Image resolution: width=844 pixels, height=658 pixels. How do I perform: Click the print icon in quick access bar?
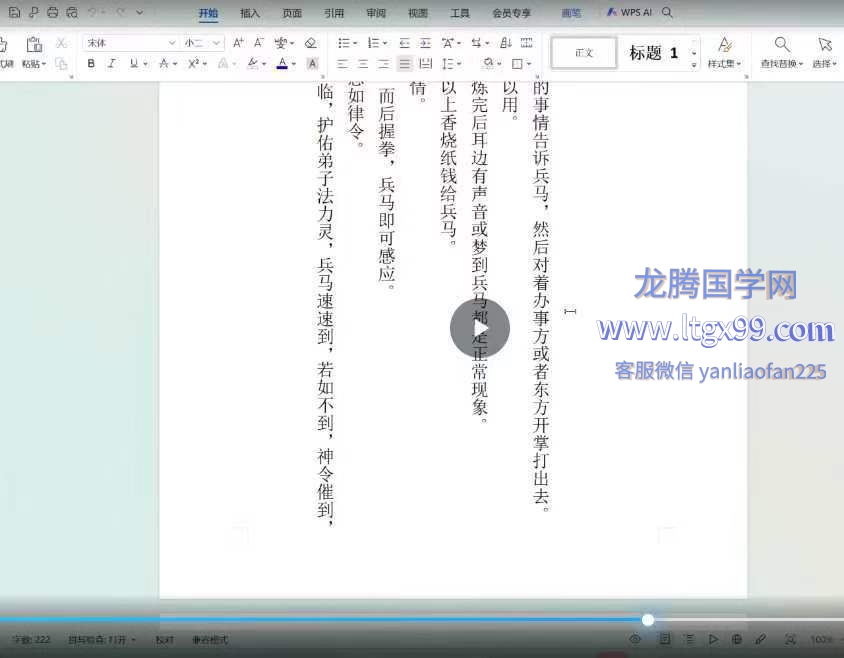pos(52,13)
